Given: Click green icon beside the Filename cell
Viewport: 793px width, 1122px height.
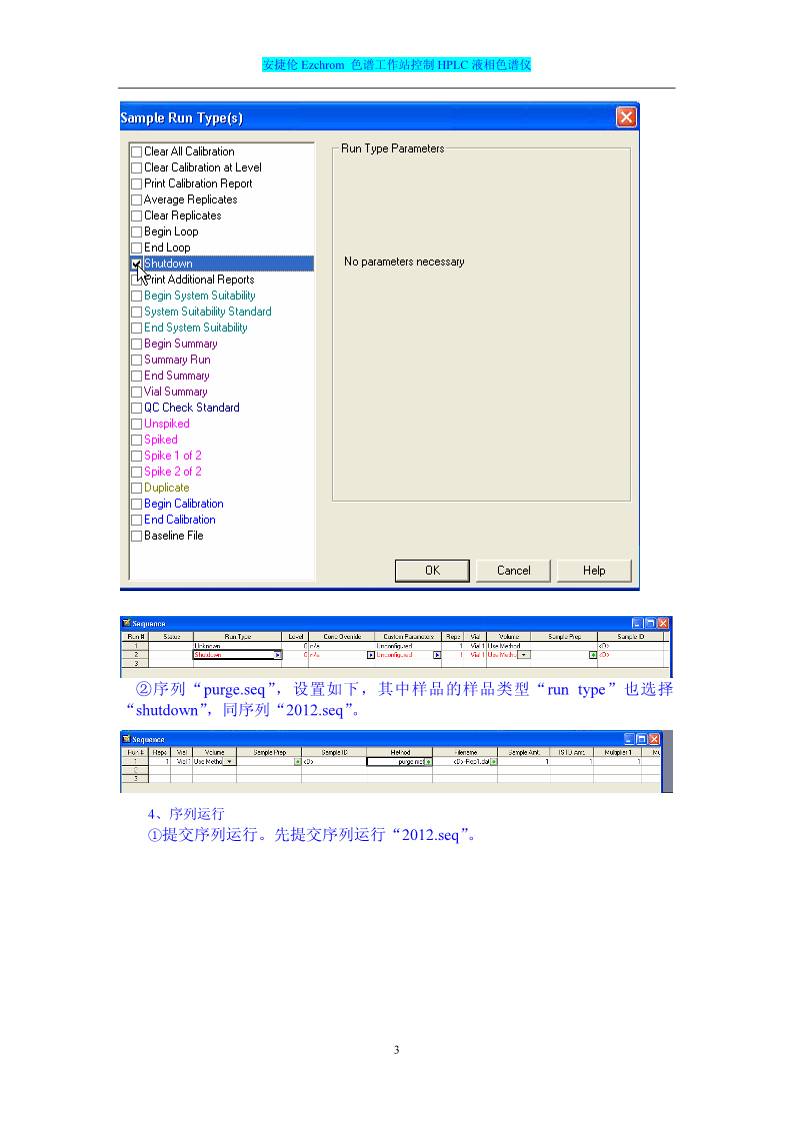Looking at the screenshot, I should (492, 761).
